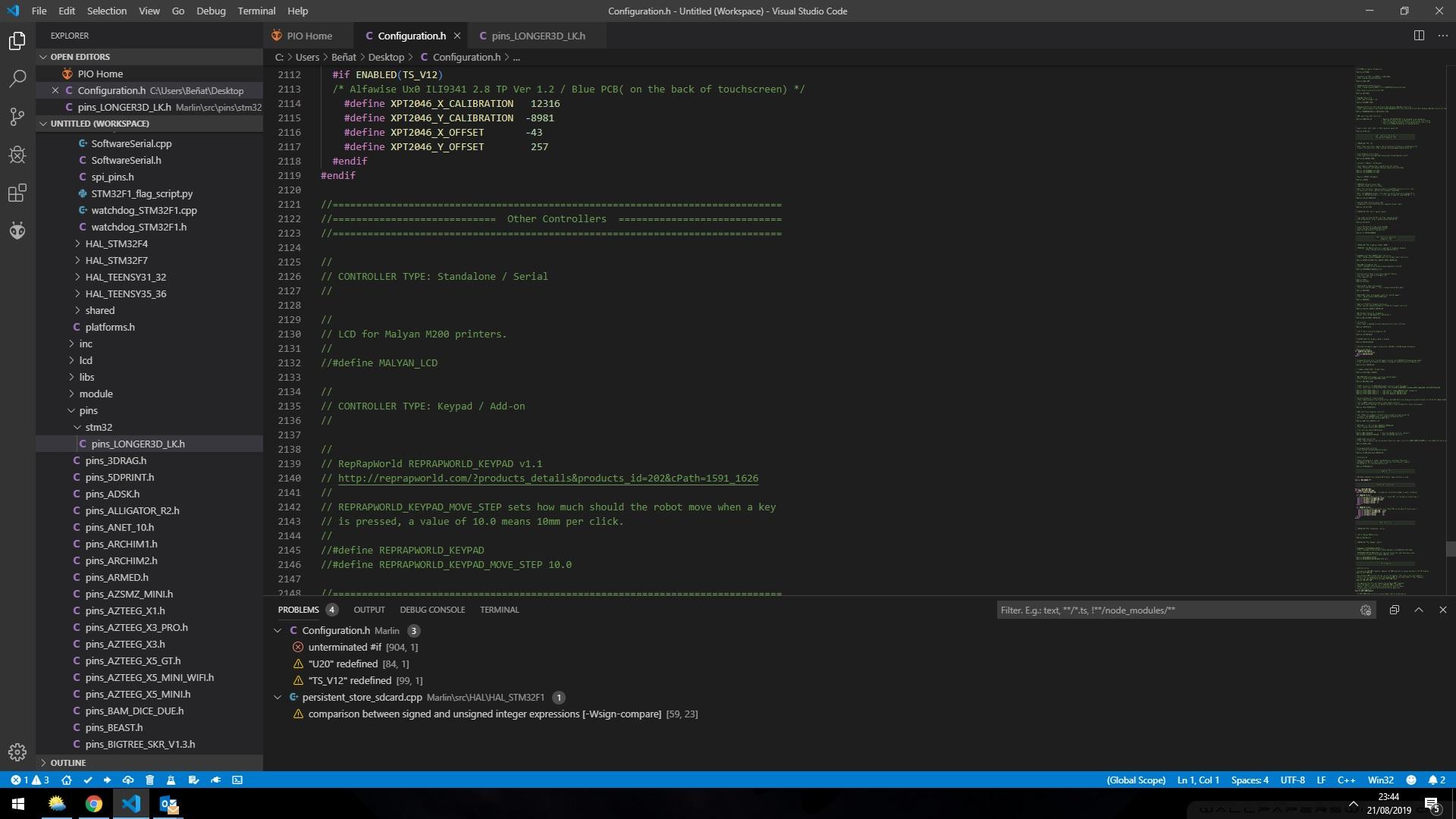
Task: Switch to the OUTPUT panel tab
Action: pyautogui.click(x=369, y=610)
